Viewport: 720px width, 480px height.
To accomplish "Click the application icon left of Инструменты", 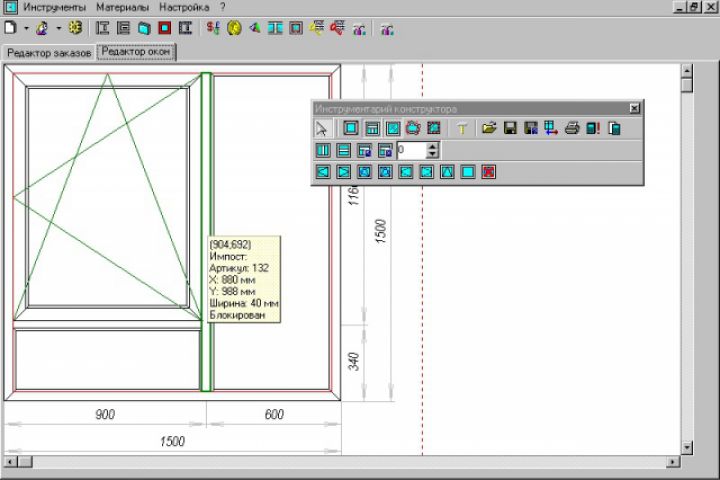I will pos(10,7).
